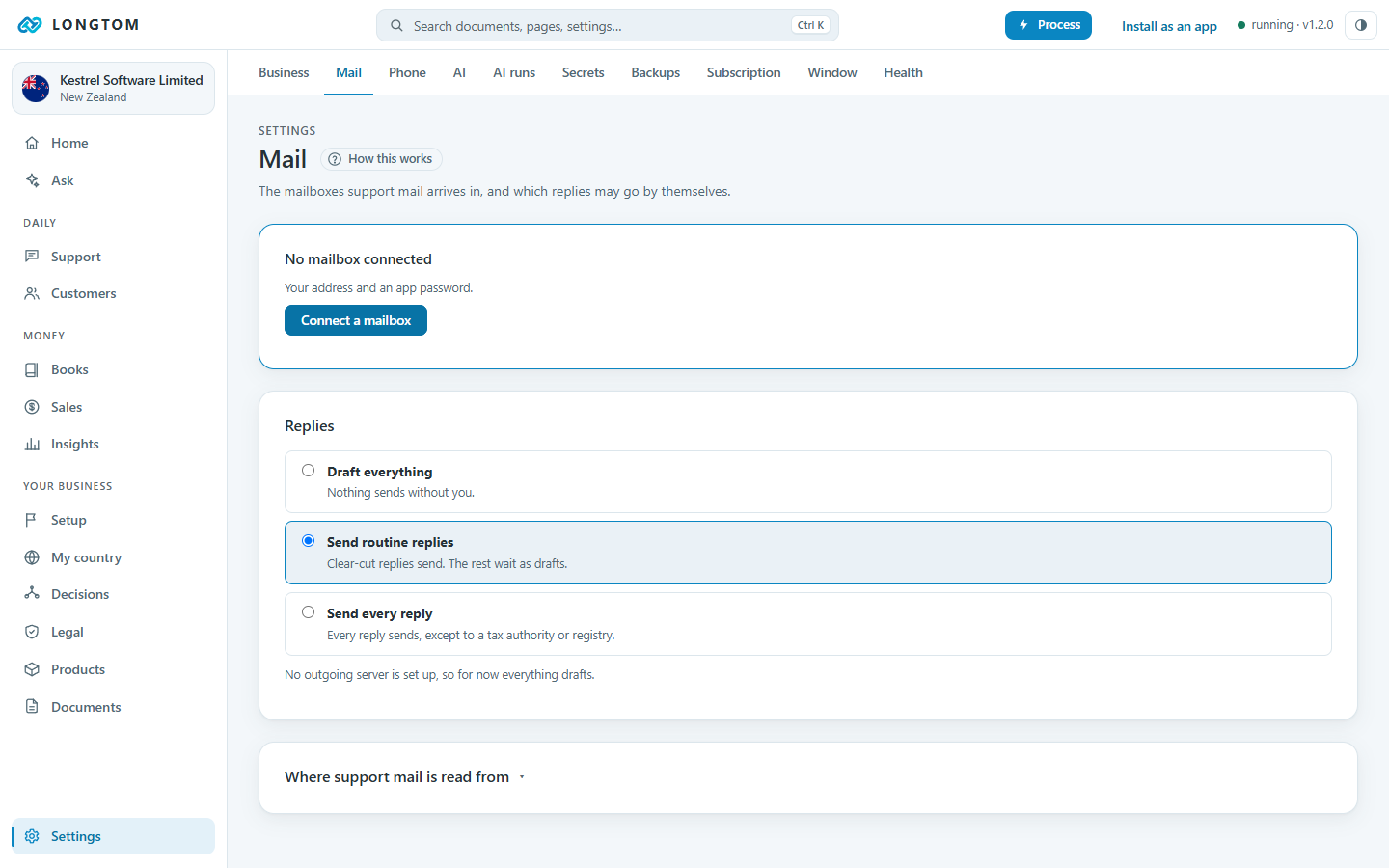Click the Customers people icon
This screenshot has height=868, width=1389.
coord(32,293)
